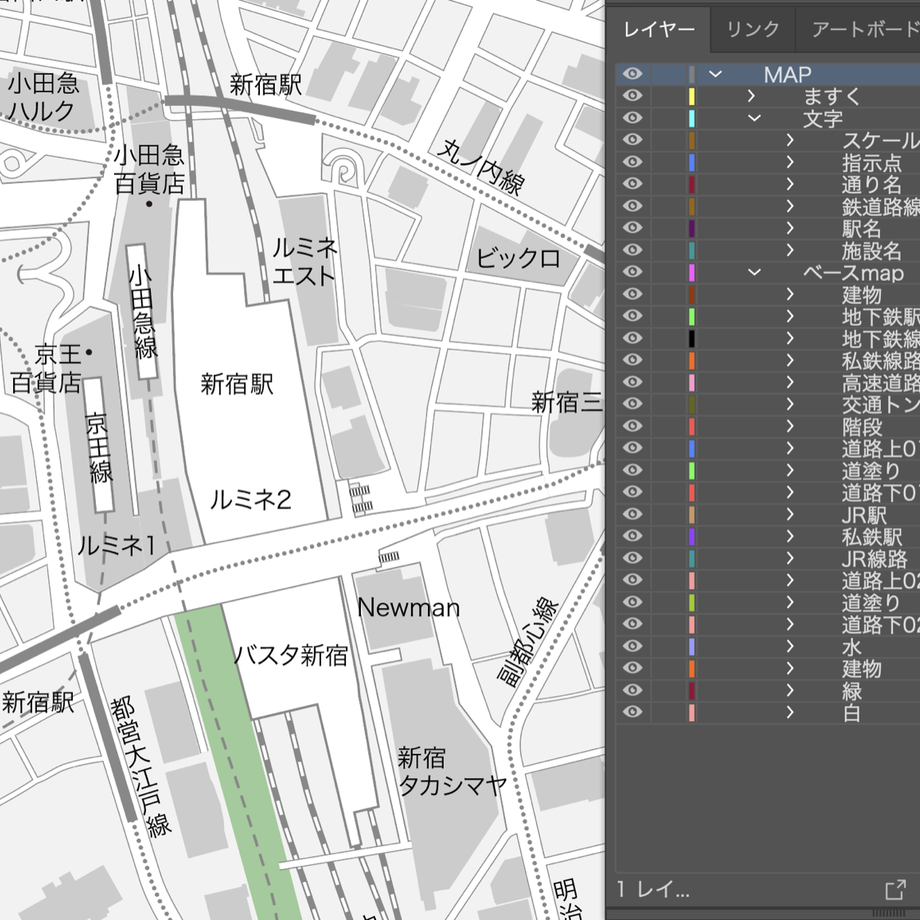Switch to the レイヤー tab
920x920 pixels.
658,29
